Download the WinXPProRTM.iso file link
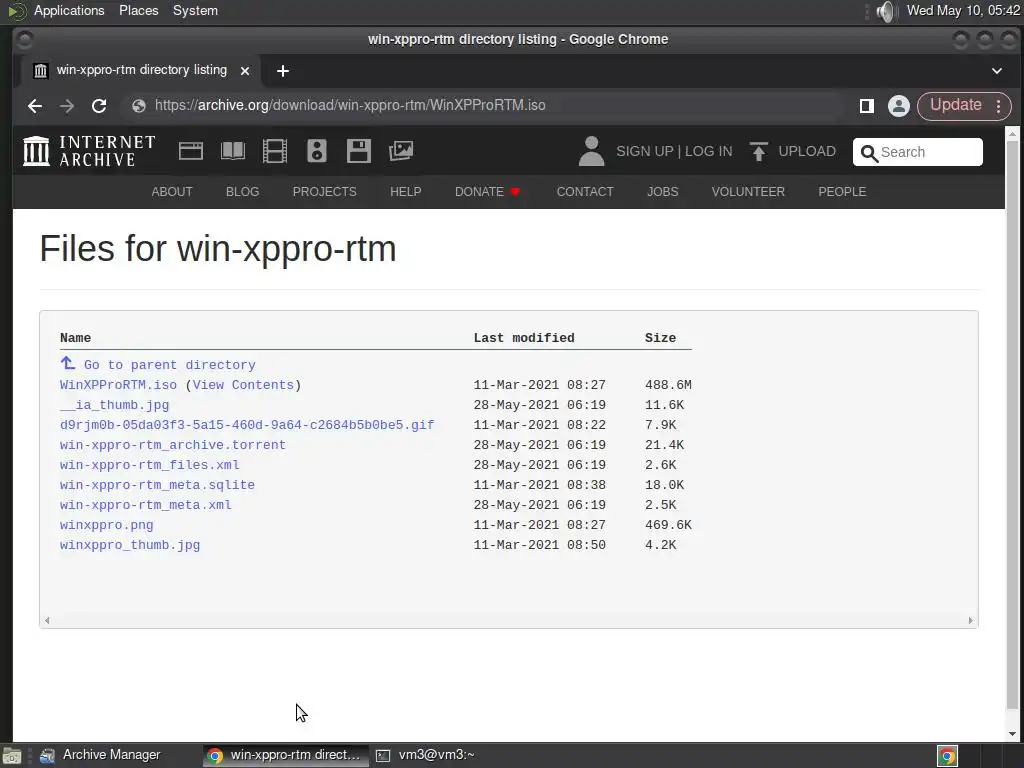Image resolution: width=1024 pixels, height=768 pixels. [118, 385]
